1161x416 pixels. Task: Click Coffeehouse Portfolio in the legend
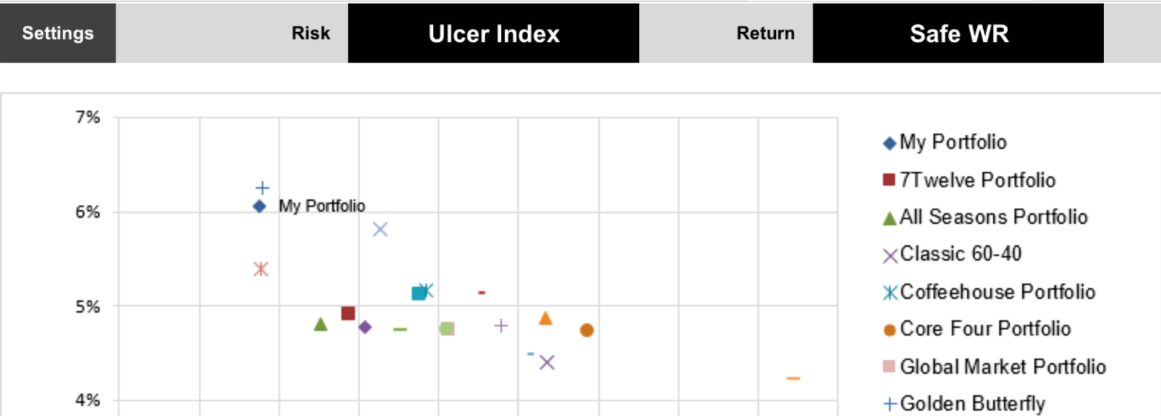click(x=997, y=292)
